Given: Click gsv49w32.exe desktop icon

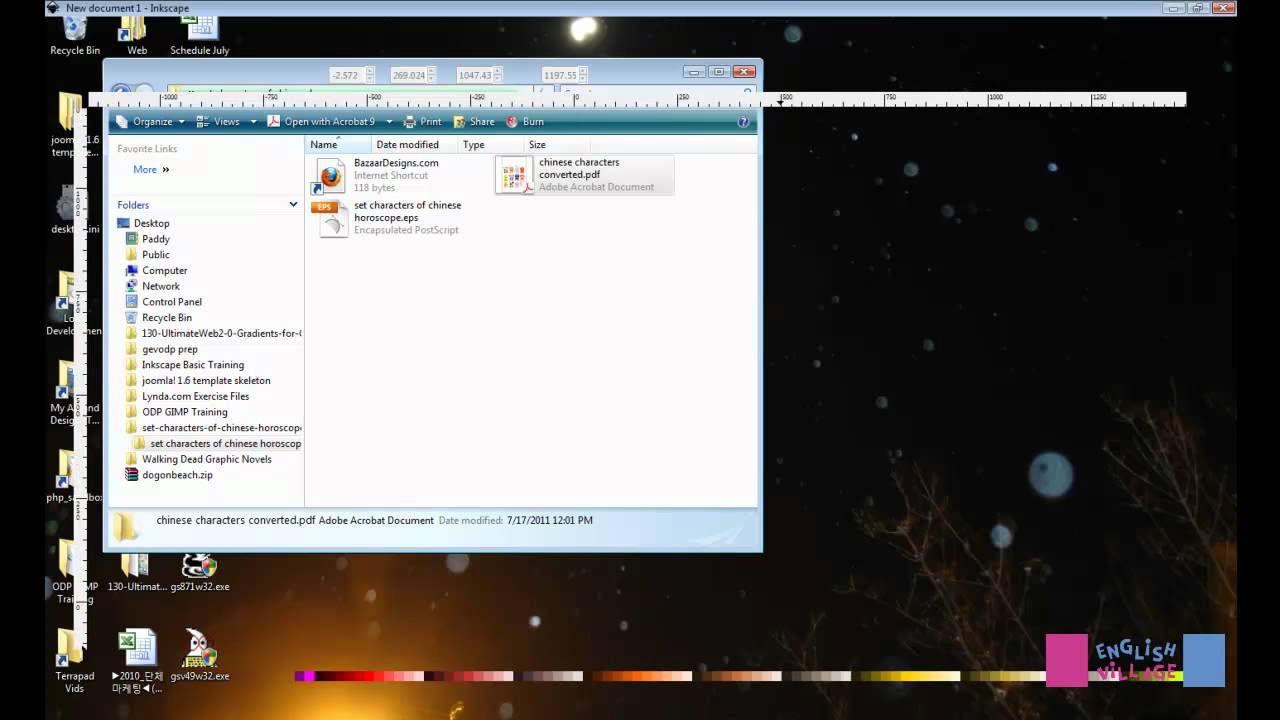Looking at the screenshot, I should coord(199,655).
